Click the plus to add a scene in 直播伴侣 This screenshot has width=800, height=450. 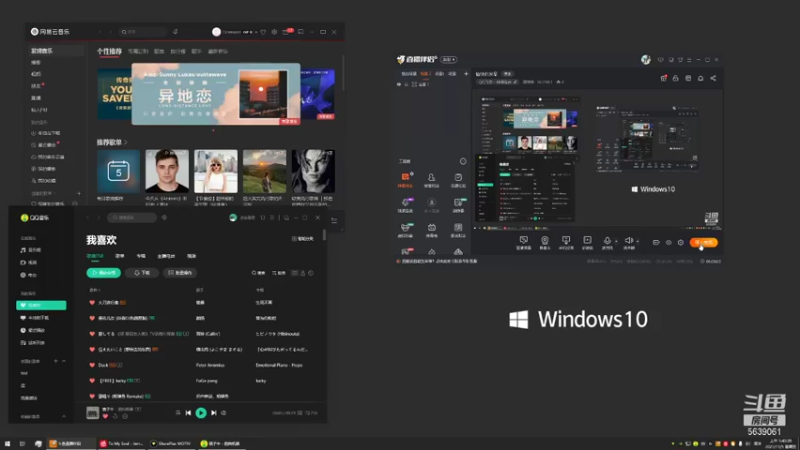pyautogui.click(x=466, y=74)
